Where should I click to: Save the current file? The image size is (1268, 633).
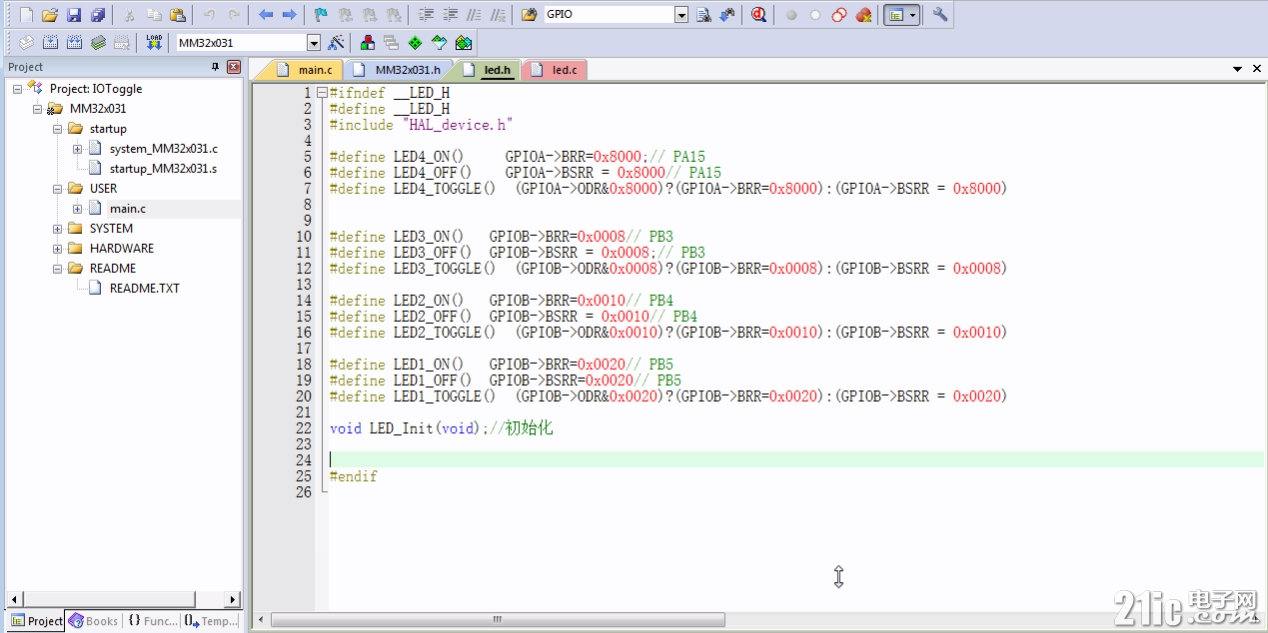coord(74,15)
